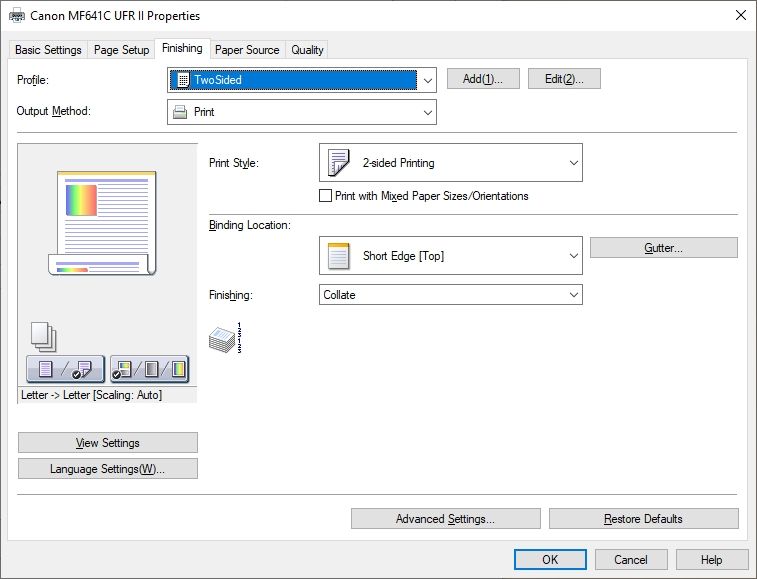Click the Short Edge binding icon
757x579 pixels.
tap(339, 256)
